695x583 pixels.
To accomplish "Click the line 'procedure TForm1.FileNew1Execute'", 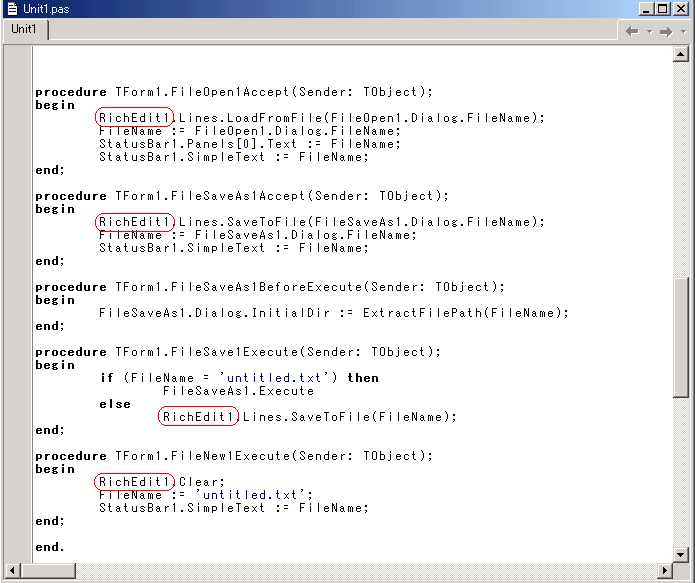I will (x=234, y=456).
